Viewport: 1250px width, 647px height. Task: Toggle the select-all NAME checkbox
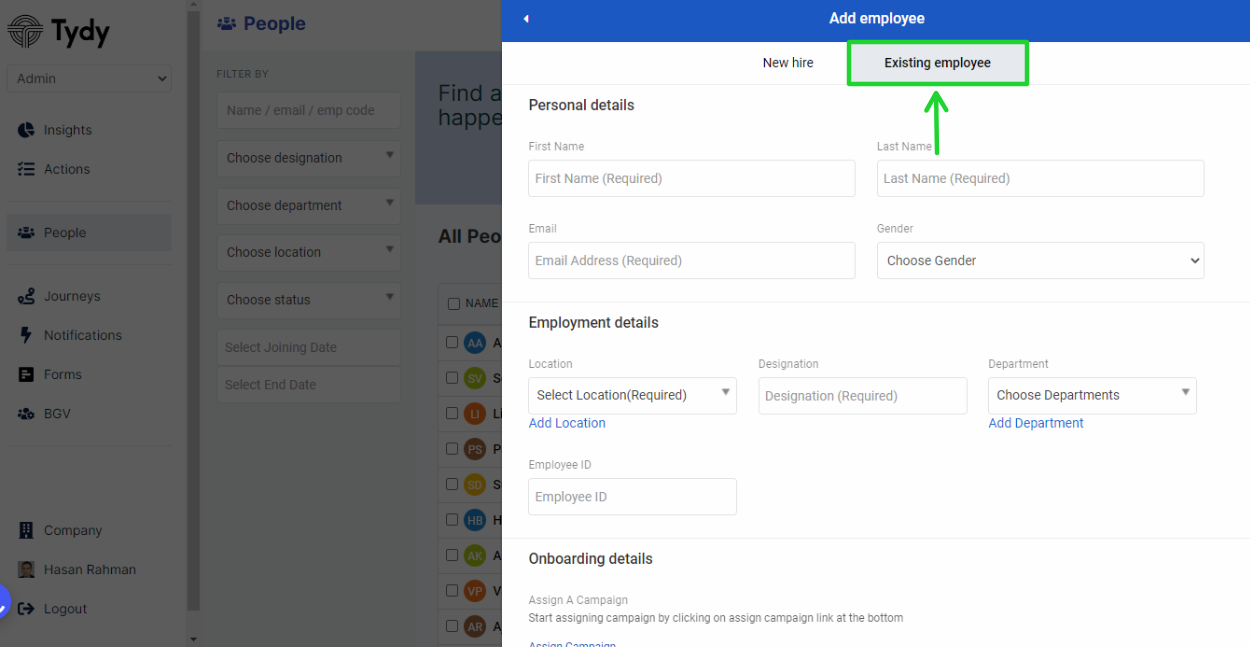click(x=453, y=303)
